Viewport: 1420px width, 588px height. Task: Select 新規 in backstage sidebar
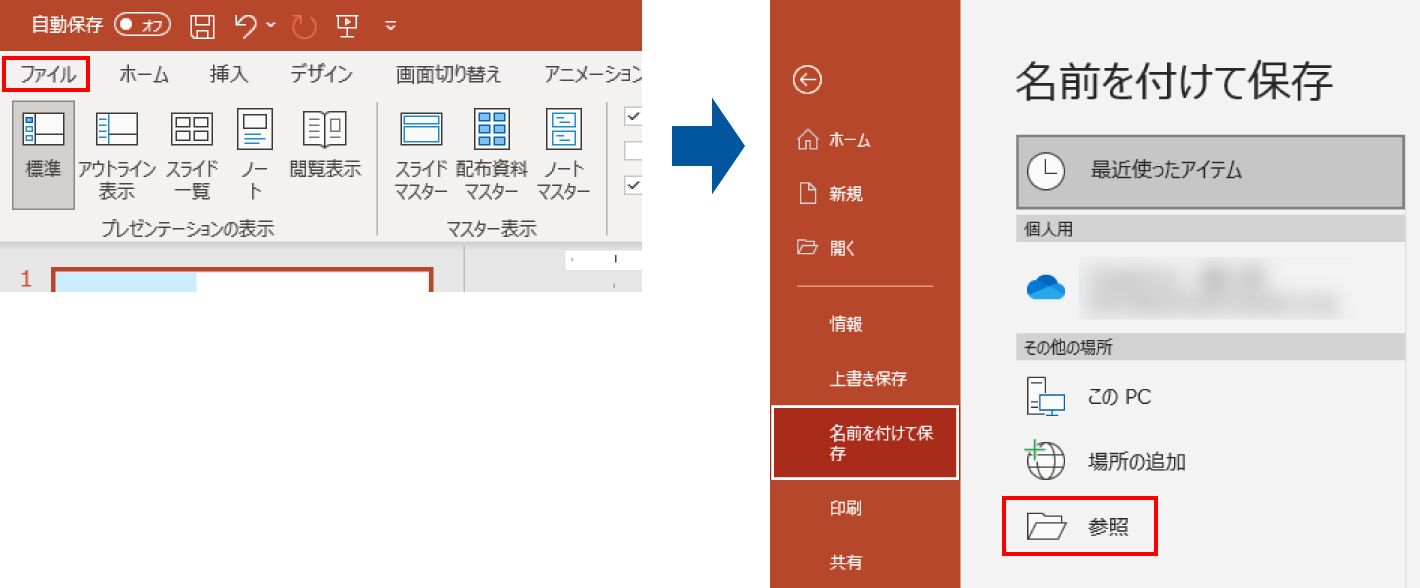coord(830,194)
